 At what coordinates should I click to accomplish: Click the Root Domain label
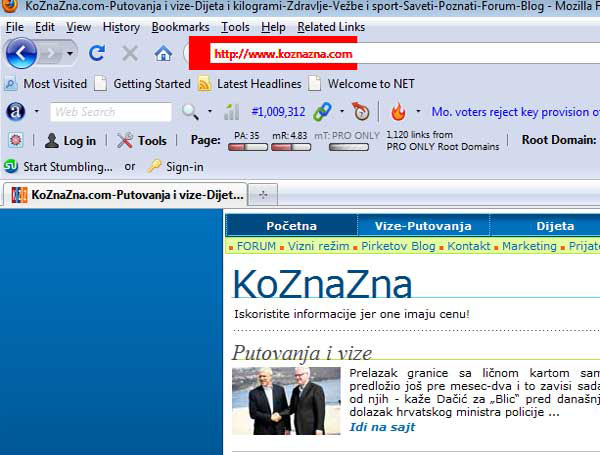coord(559,140)
